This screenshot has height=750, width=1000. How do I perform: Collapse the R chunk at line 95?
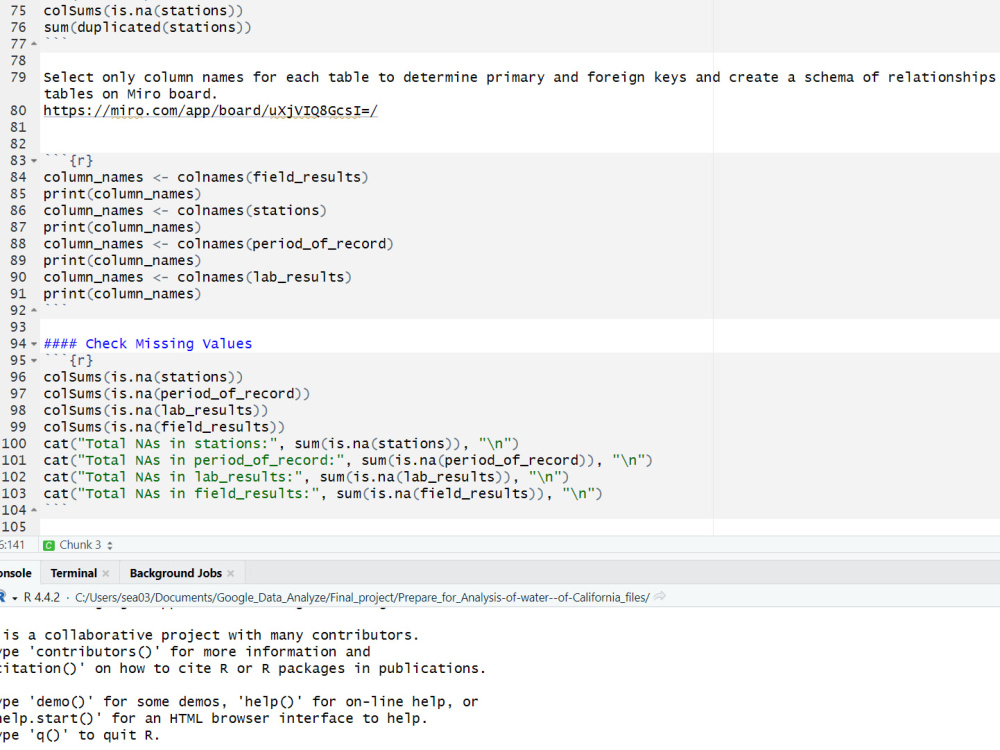(x=34, y=360)
